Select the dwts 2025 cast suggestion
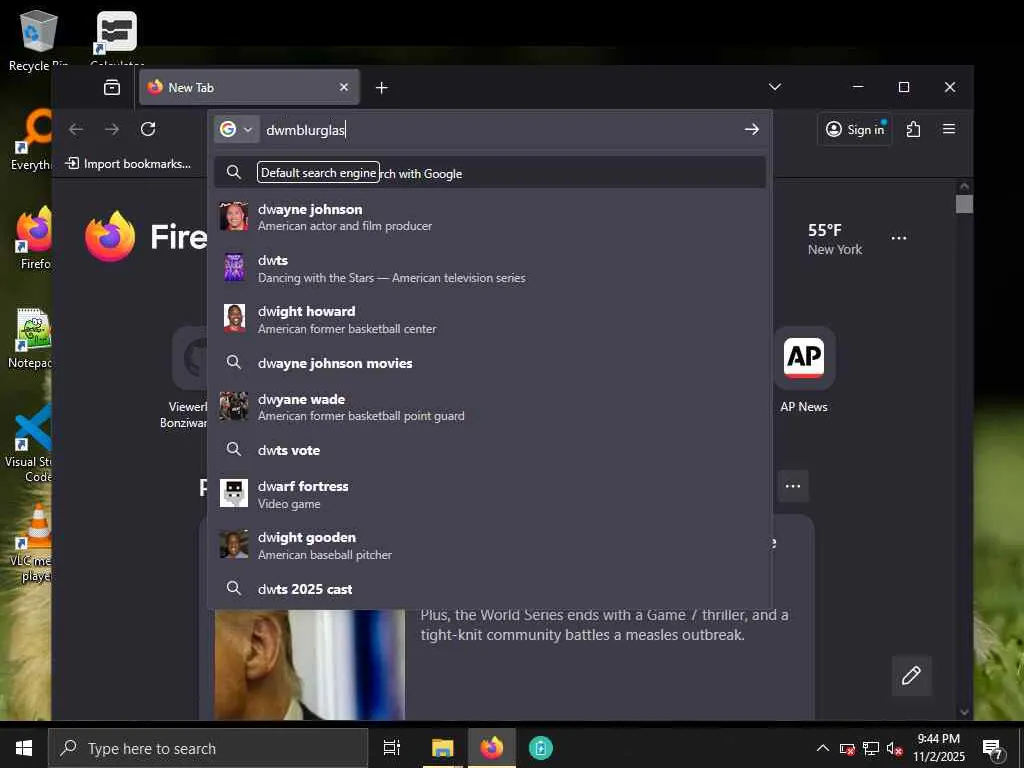 [x=490, y=589]
